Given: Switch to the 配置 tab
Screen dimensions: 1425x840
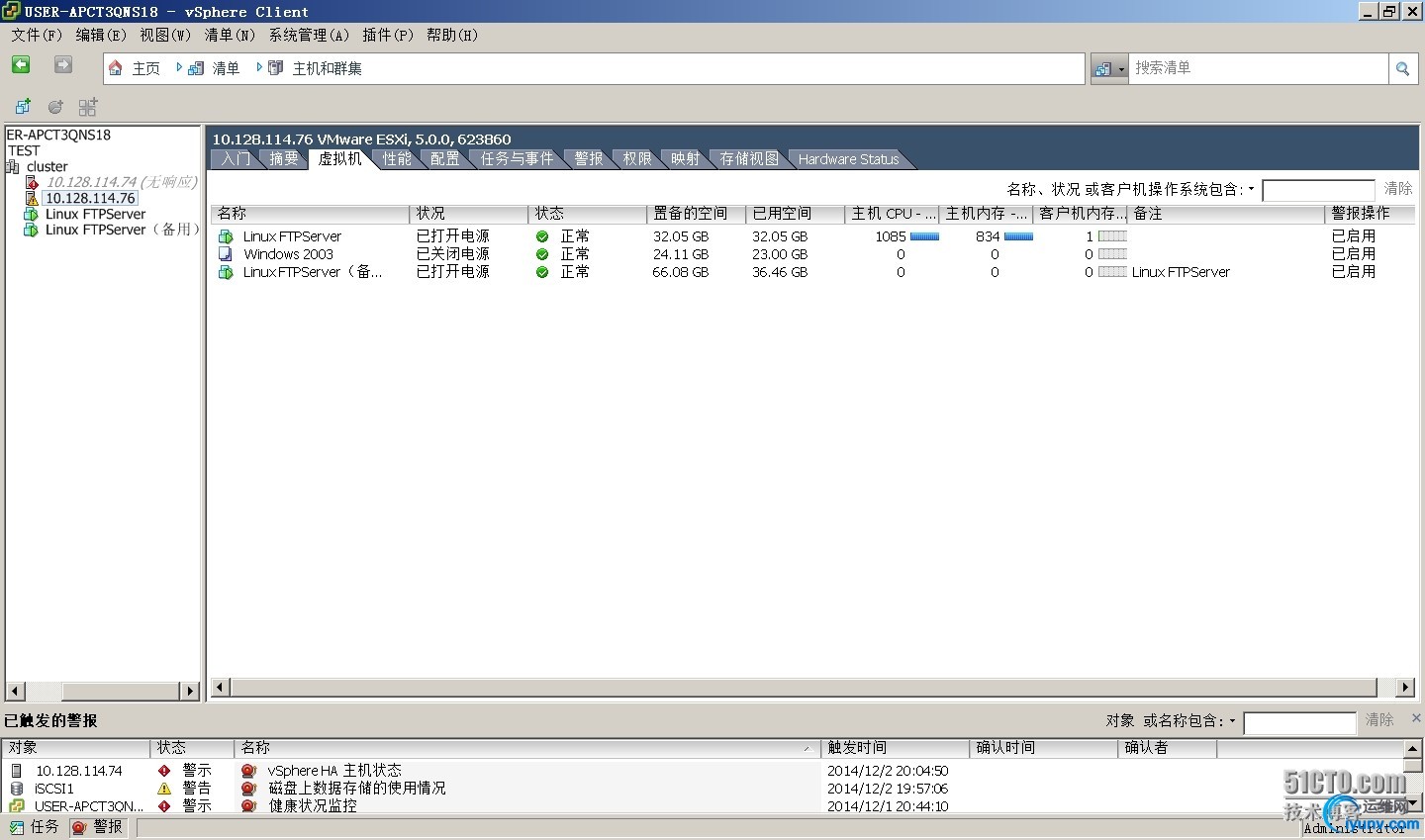Looking at the screenshot, I should coord(445,159).
